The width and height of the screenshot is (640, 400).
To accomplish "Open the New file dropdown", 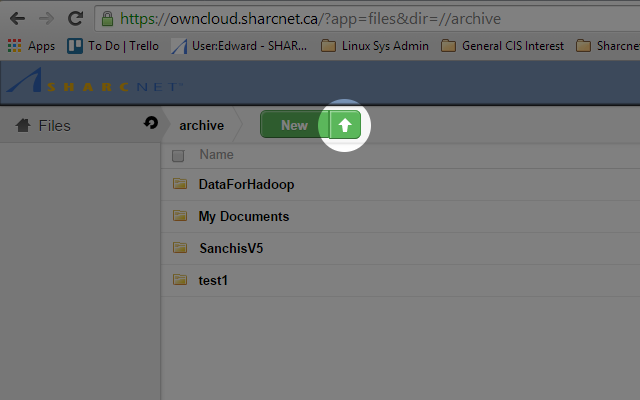I will coord(294,125).
